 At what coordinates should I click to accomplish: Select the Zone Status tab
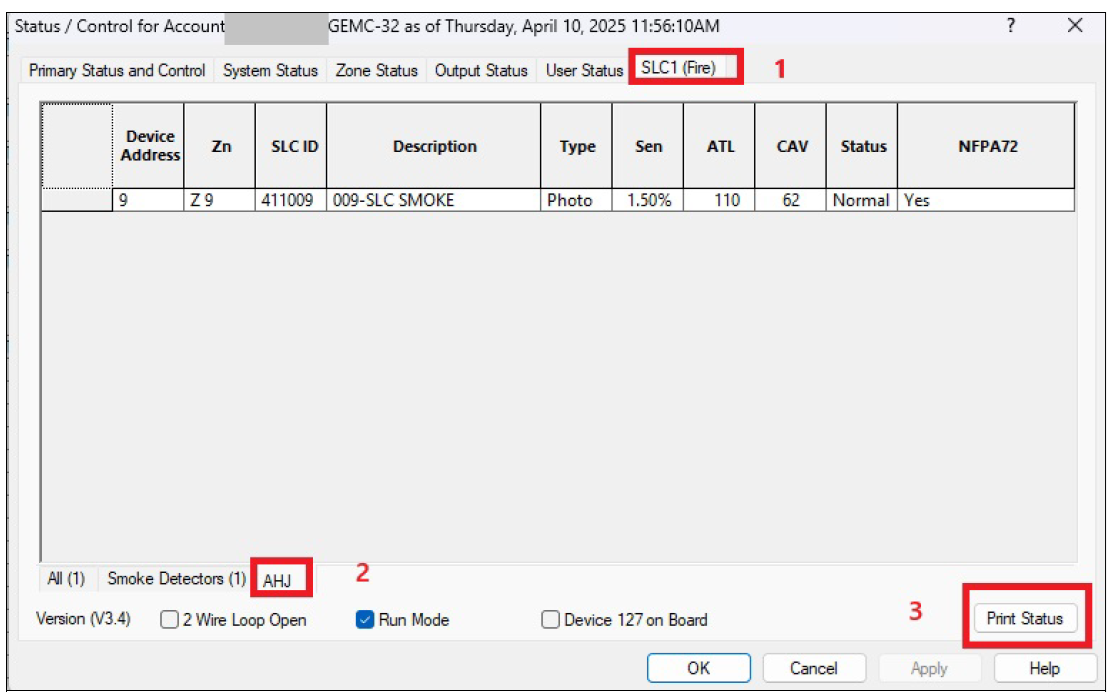pyautogui.click(x=376, y=71)
